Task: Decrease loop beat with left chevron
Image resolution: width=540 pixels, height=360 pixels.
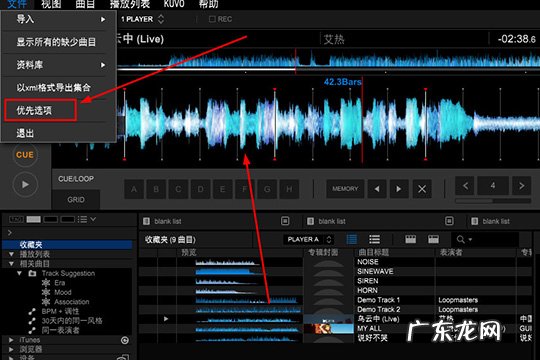Action: [465, 186]
